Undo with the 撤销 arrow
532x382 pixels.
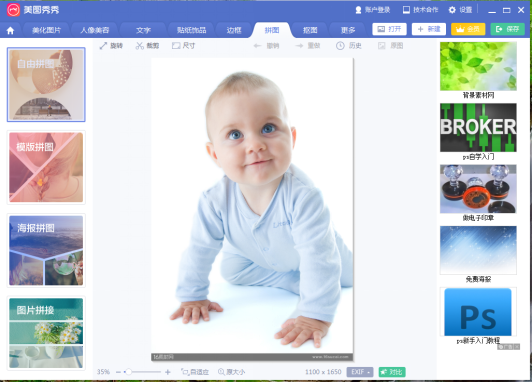pyautogui.click(x=266, y=45)
